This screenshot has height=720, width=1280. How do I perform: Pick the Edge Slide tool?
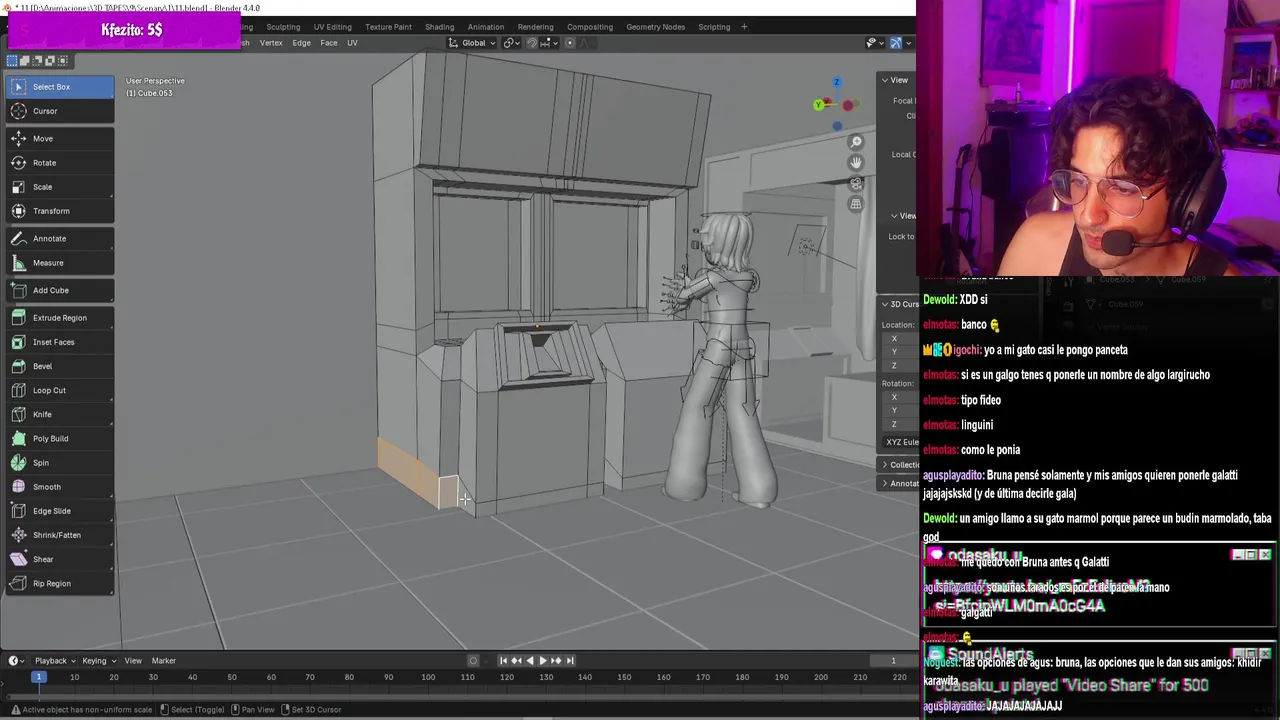coord(59,511)
